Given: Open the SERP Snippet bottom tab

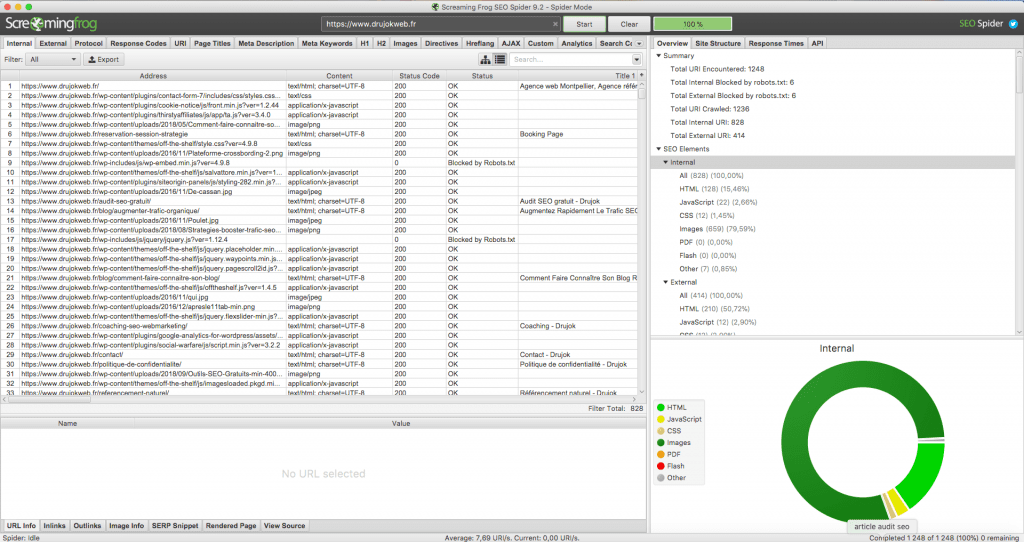Looking at the screenshot, I should [x=174, y=526].
